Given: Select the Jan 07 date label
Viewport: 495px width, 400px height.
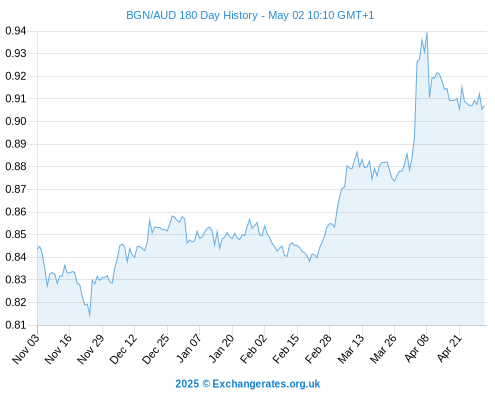Looking at the screenshot, I should [189, 349].
